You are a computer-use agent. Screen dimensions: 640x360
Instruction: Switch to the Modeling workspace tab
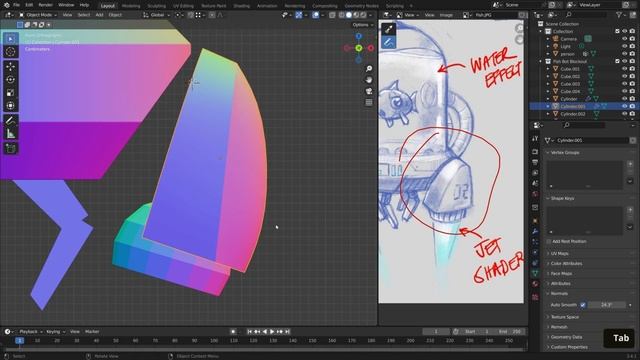click(x=131, y=6)
